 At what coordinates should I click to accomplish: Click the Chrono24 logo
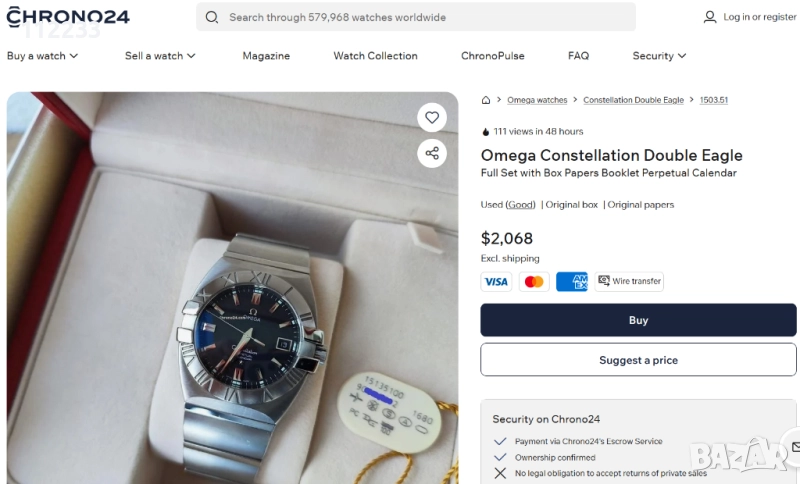pos(68,17)
